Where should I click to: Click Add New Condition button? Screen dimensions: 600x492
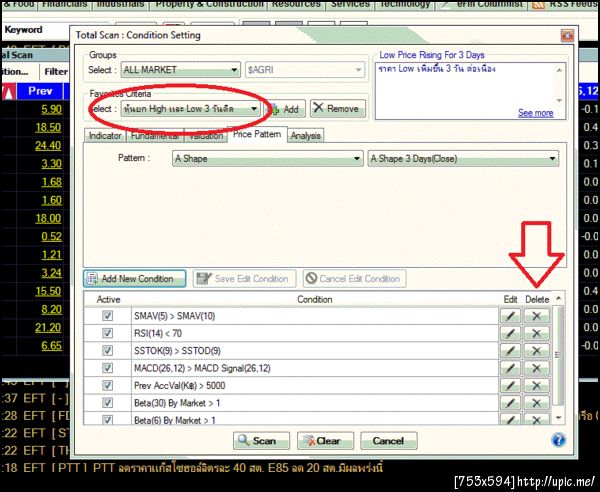pyautogui.click(x=135, y=279)
